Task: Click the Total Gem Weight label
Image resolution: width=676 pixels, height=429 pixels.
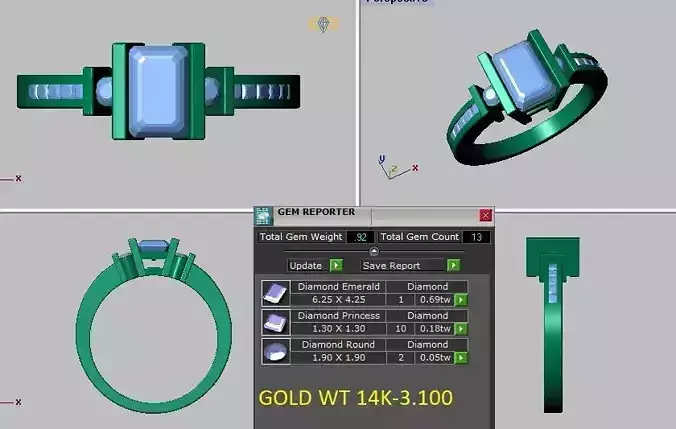Action: (301, 237)
